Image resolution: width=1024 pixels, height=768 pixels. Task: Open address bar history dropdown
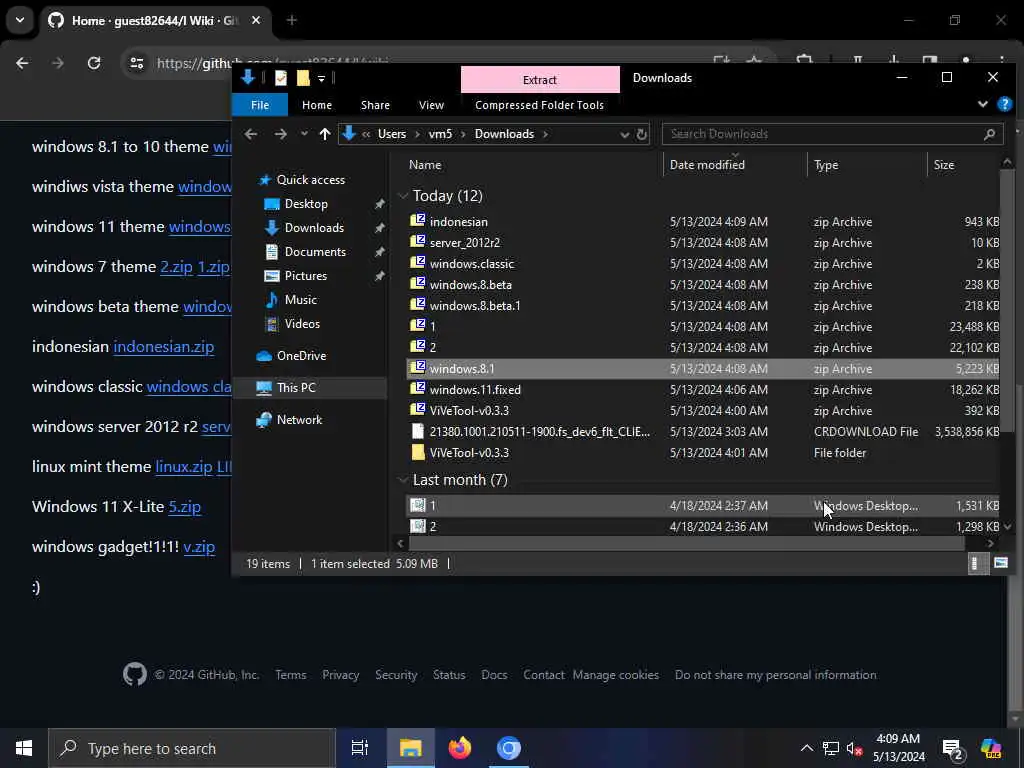pos(624,134)
